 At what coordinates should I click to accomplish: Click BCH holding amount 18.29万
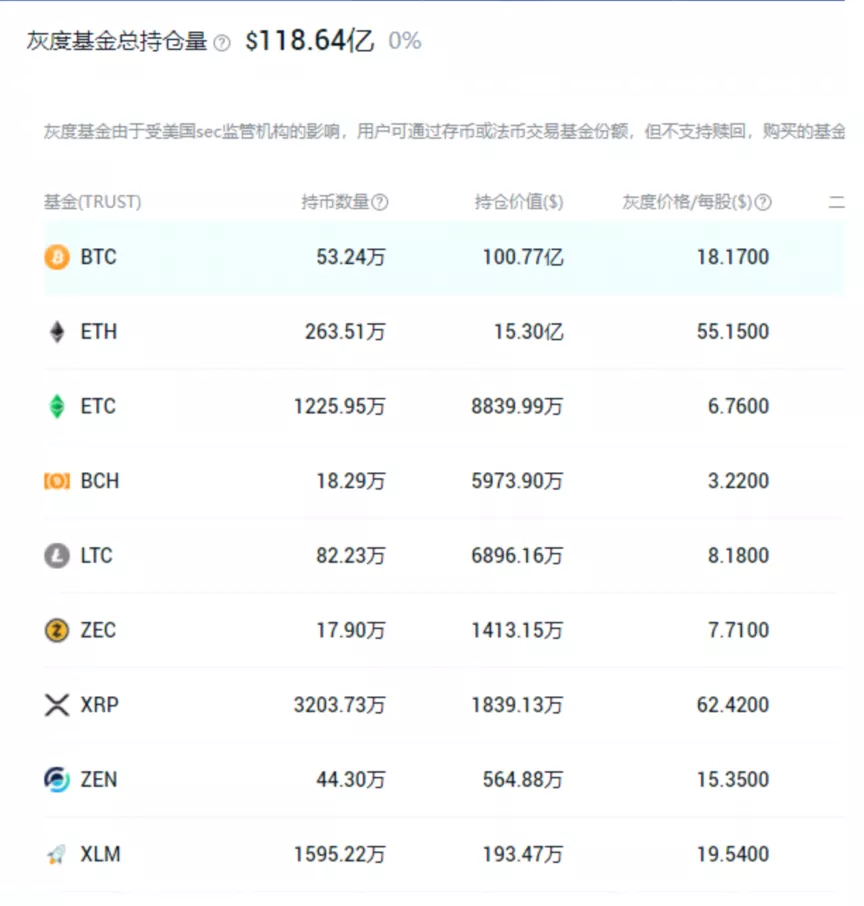(350, 481)
